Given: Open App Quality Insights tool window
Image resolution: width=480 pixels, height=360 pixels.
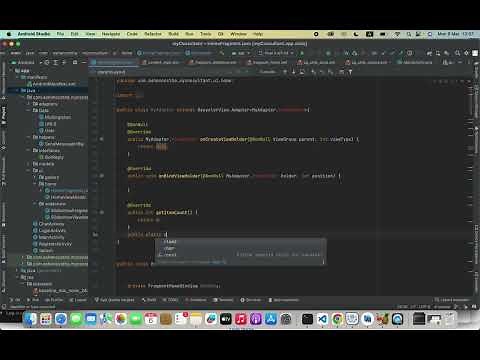Looking at the screenshot, I should (114, 300).
